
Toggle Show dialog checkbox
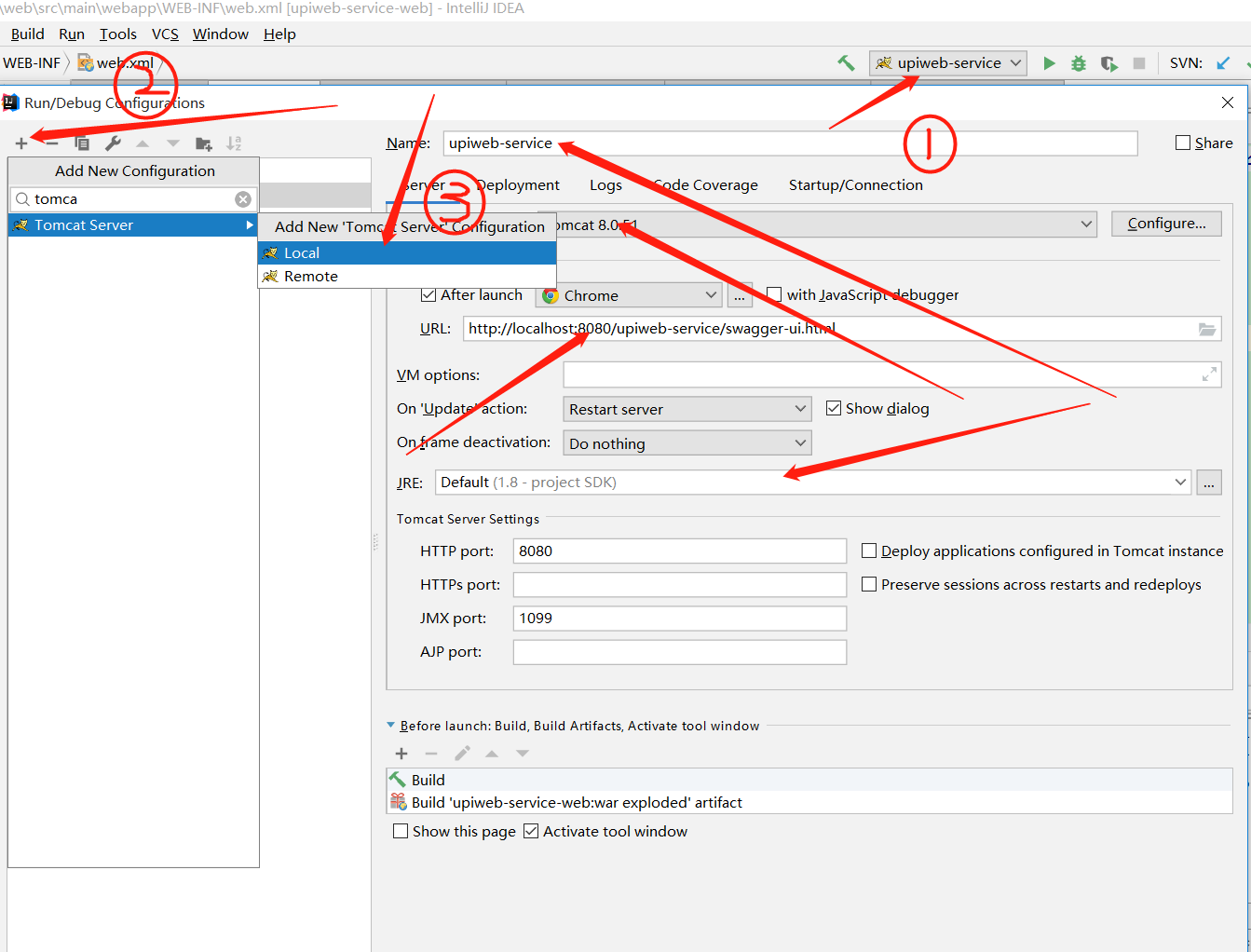click(834, 408)
